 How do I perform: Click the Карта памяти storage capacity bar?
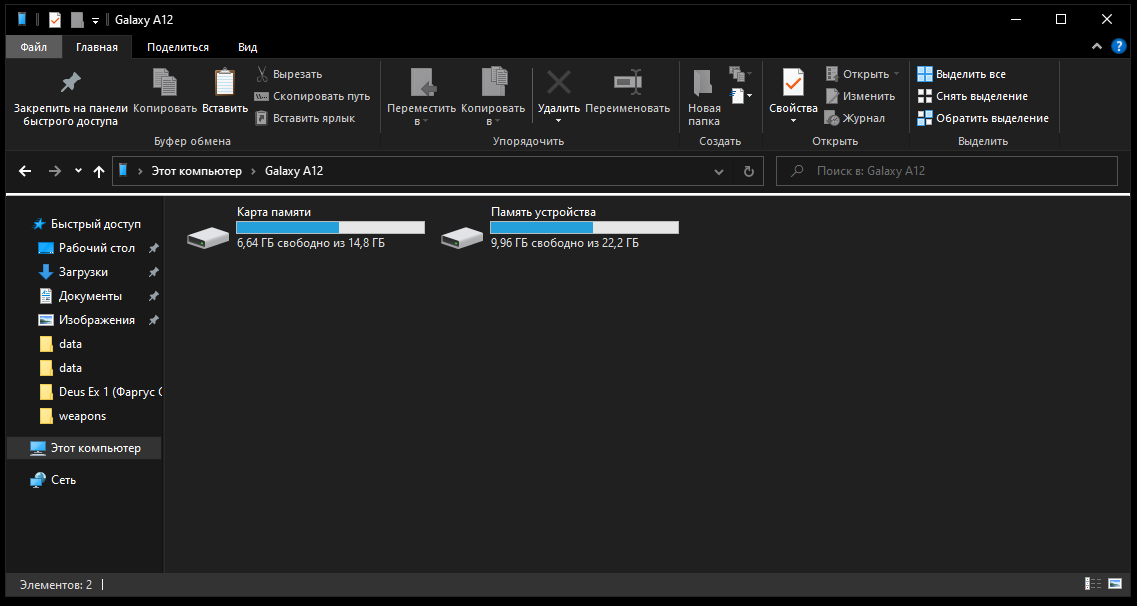click(x=330, y=228)
